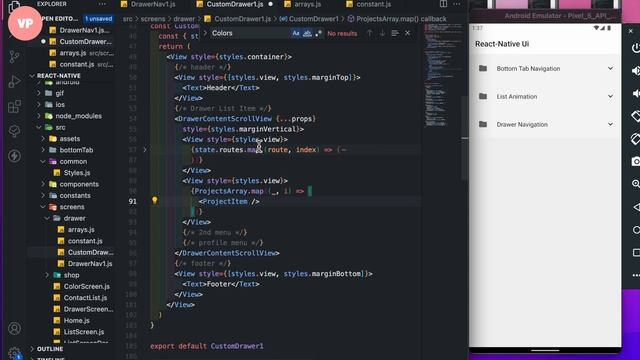Go to next match in find widget
This screenshot has height=360, width=640.
click(x=382, y=33)
